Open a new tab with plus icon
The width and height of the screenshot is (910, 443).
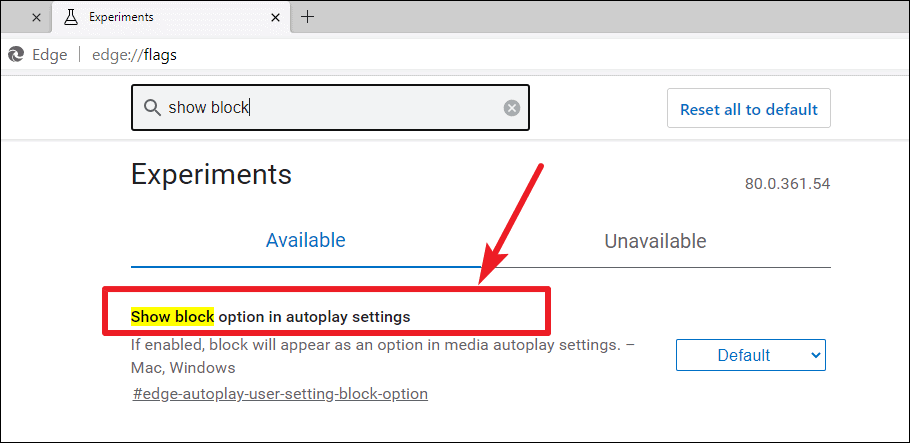pos(308,17)
